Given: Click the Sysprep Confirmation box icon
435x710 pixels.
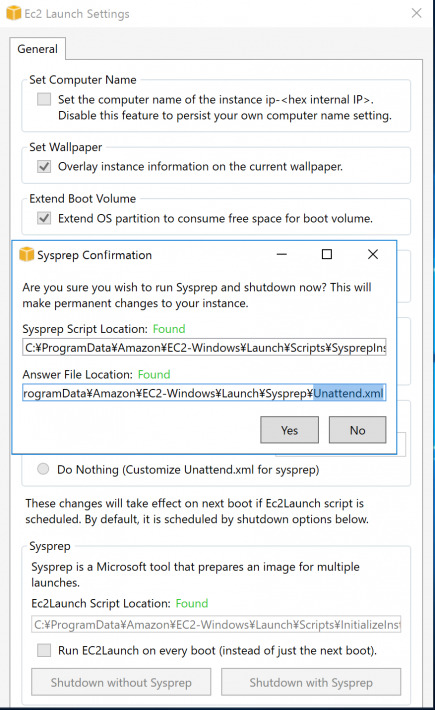Looking at the screenshot, I should pyautogui.click(x=27, y=254).
